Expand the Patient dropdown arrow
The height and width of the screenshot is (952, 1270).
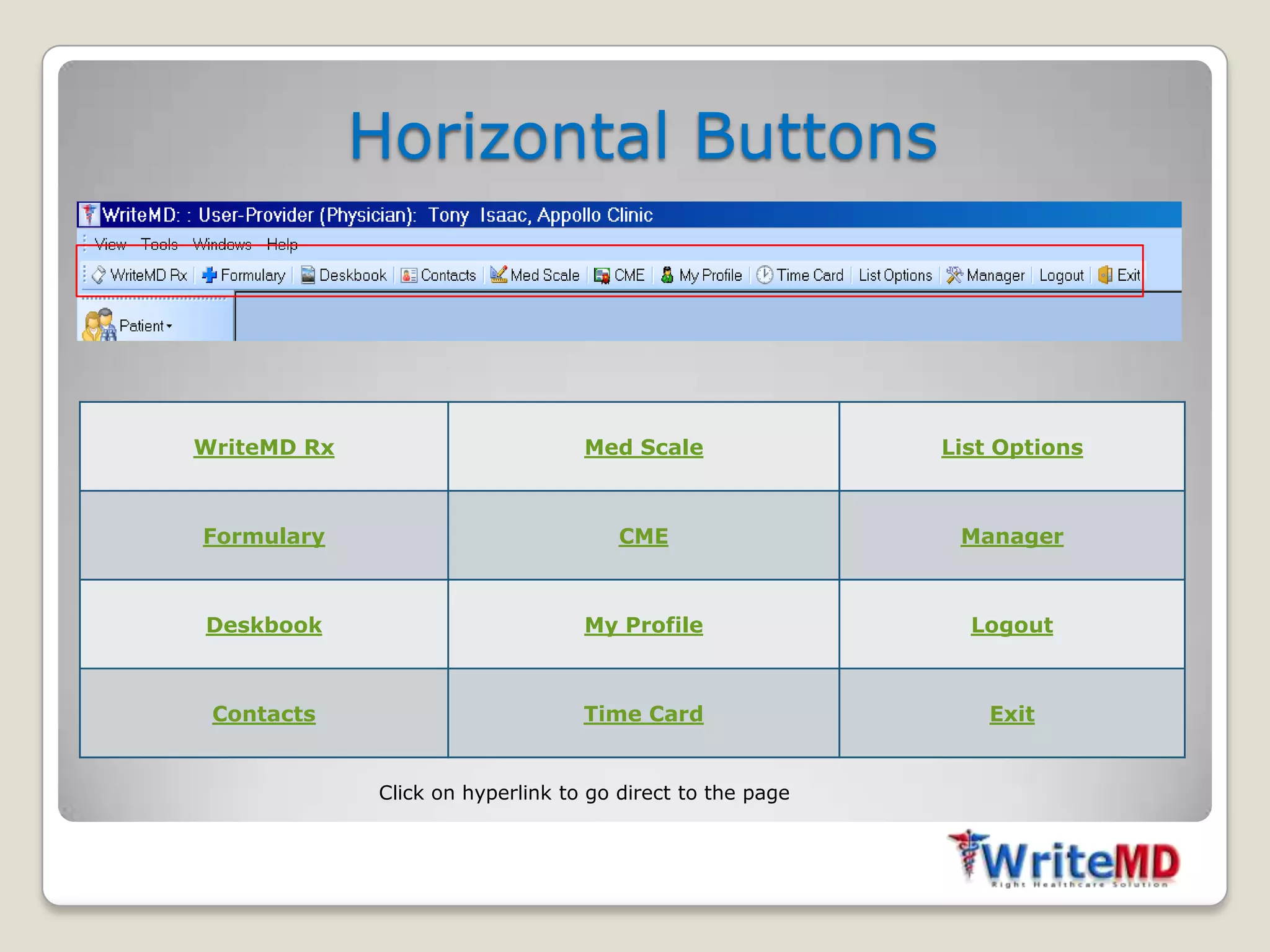169,326
